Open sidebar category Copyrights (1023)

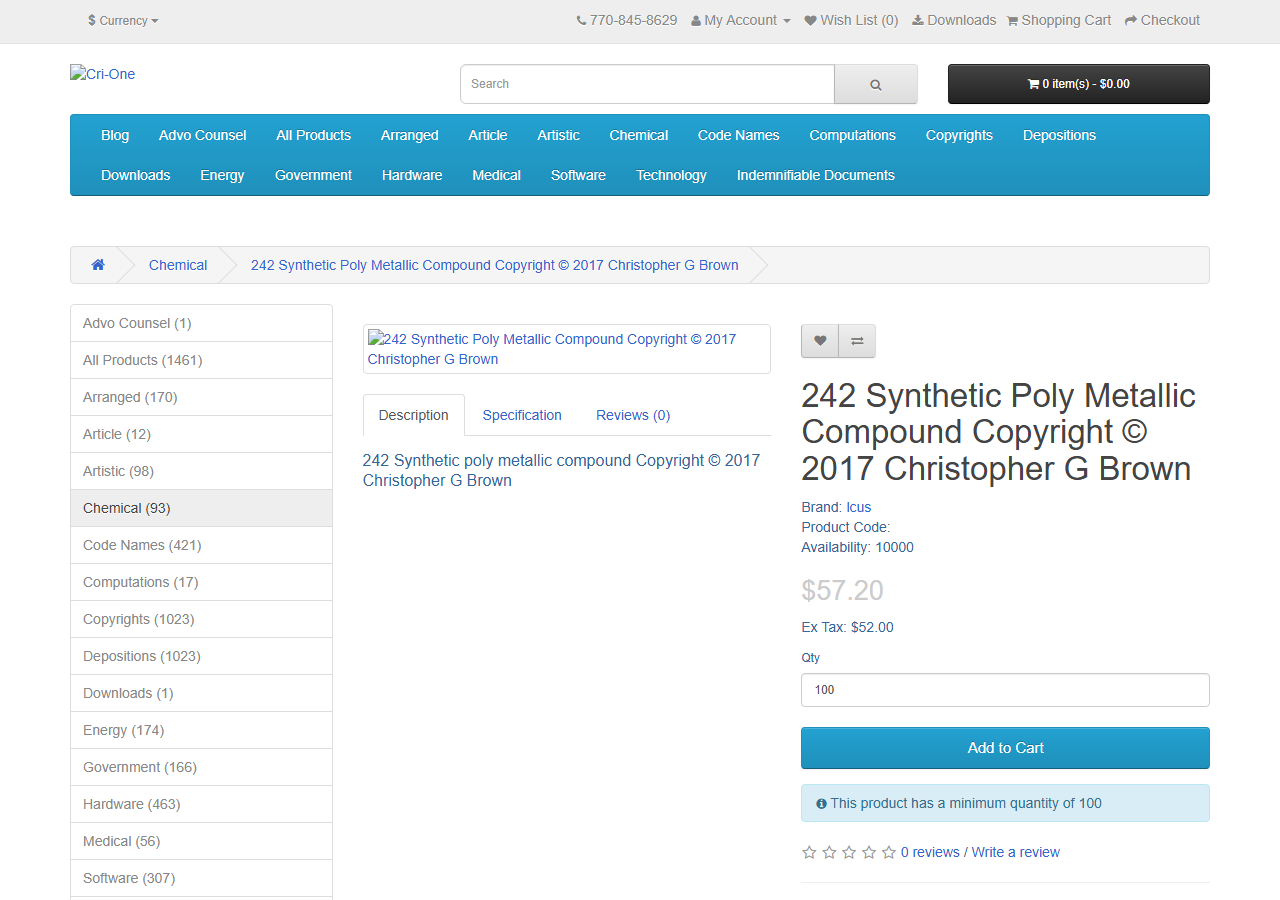click(x=201, y=619)
